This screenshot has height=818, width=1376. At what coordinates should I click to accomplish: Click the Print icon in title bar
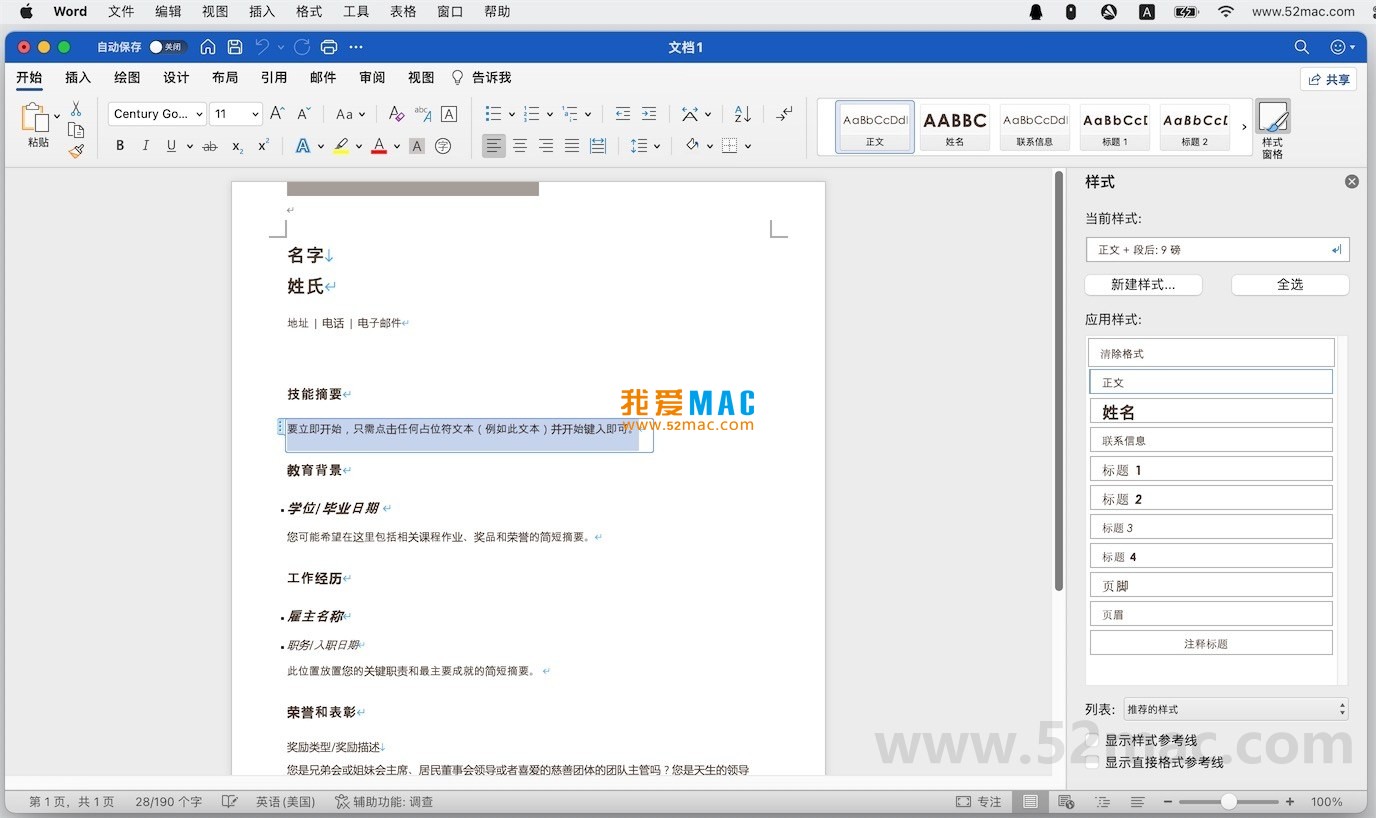tap(329, 47)
